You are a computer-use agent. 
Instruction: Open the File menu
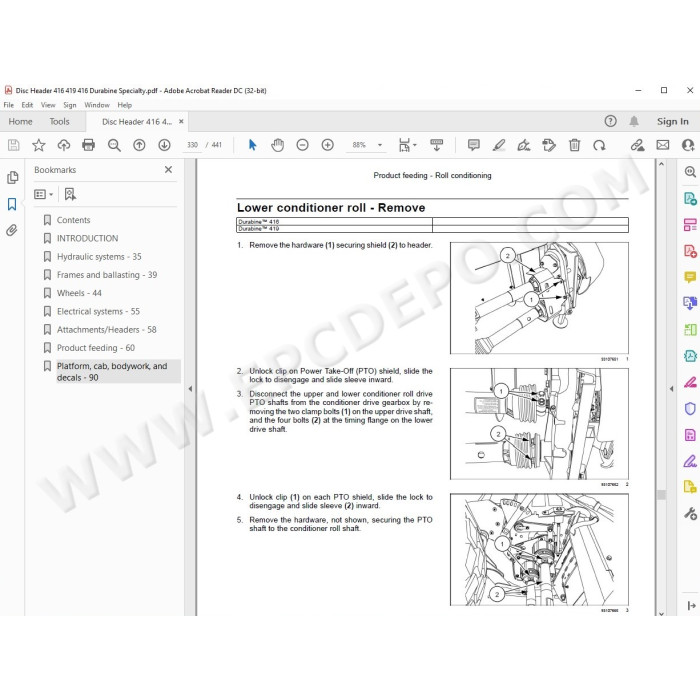pyautogui.click(x=8, y=105)
